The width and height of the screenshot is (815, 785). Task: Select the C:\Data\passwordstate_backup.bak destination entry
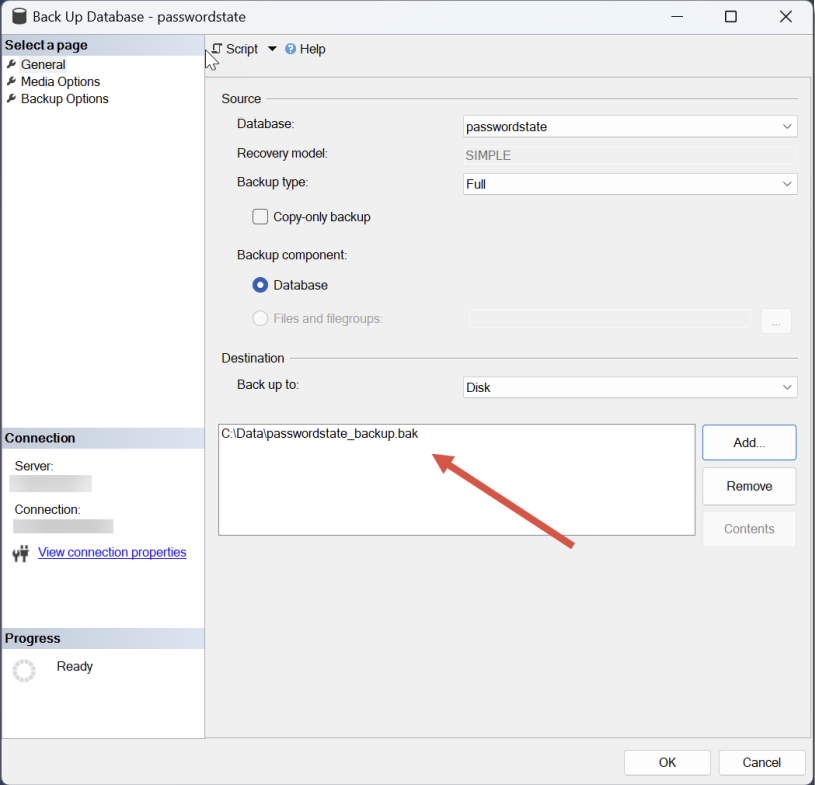[320, 434]
